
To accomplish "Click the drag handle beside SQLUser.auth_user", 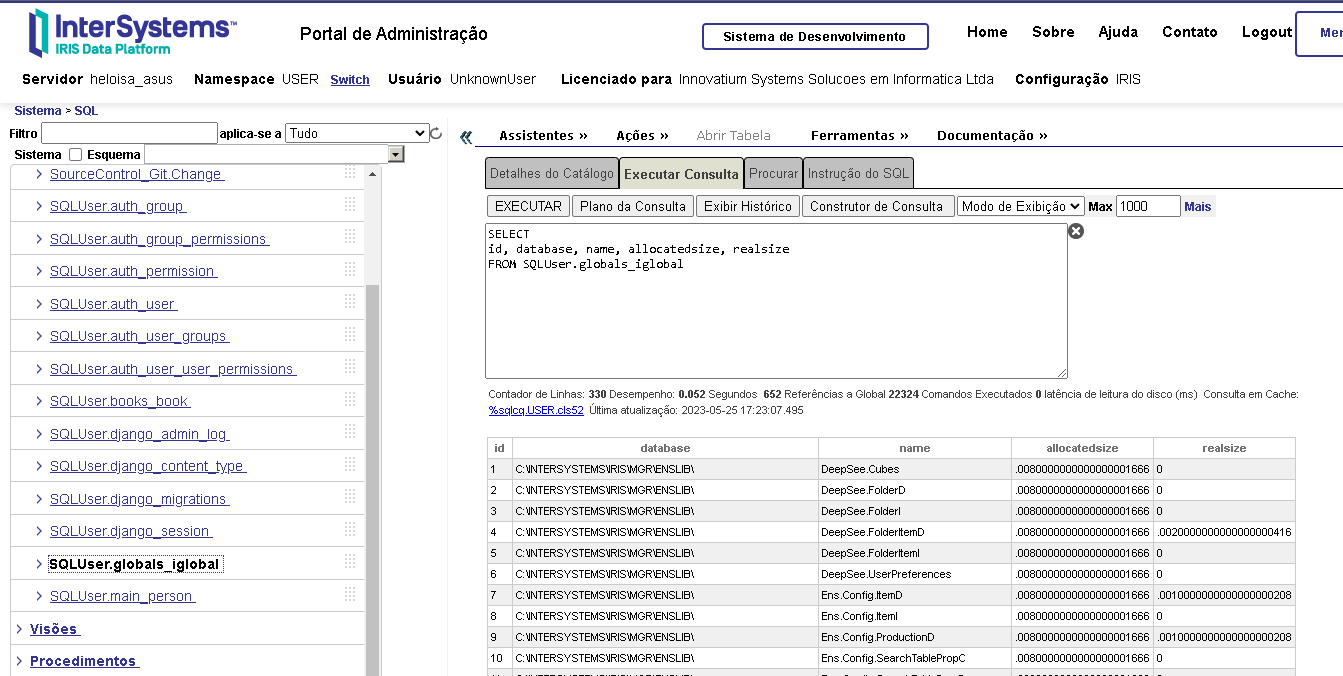I will pyautogui.click(x=350, y=302).
